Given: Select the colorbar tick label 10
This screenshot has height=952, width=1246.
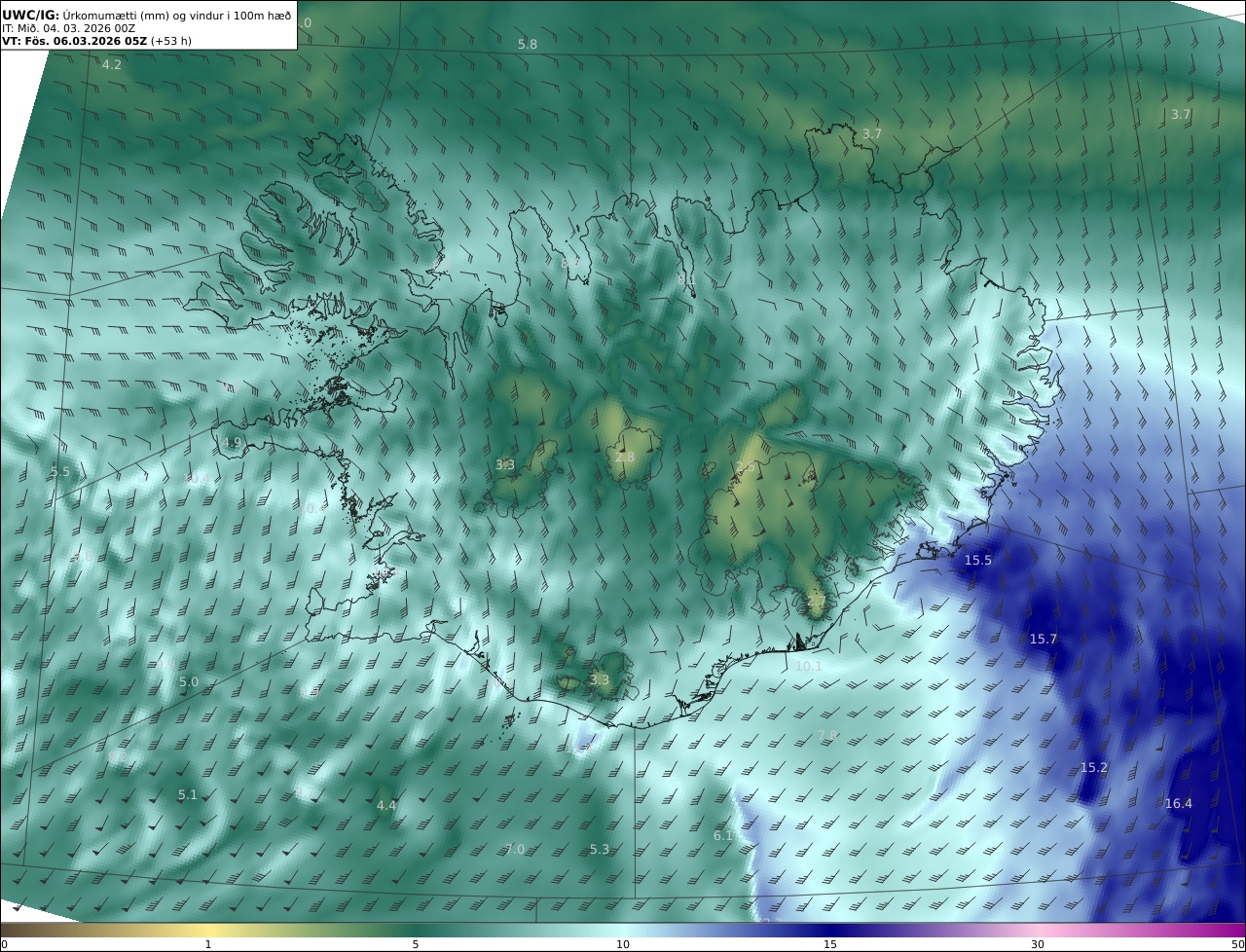Looking at the screenshot, I should [623, 944].
